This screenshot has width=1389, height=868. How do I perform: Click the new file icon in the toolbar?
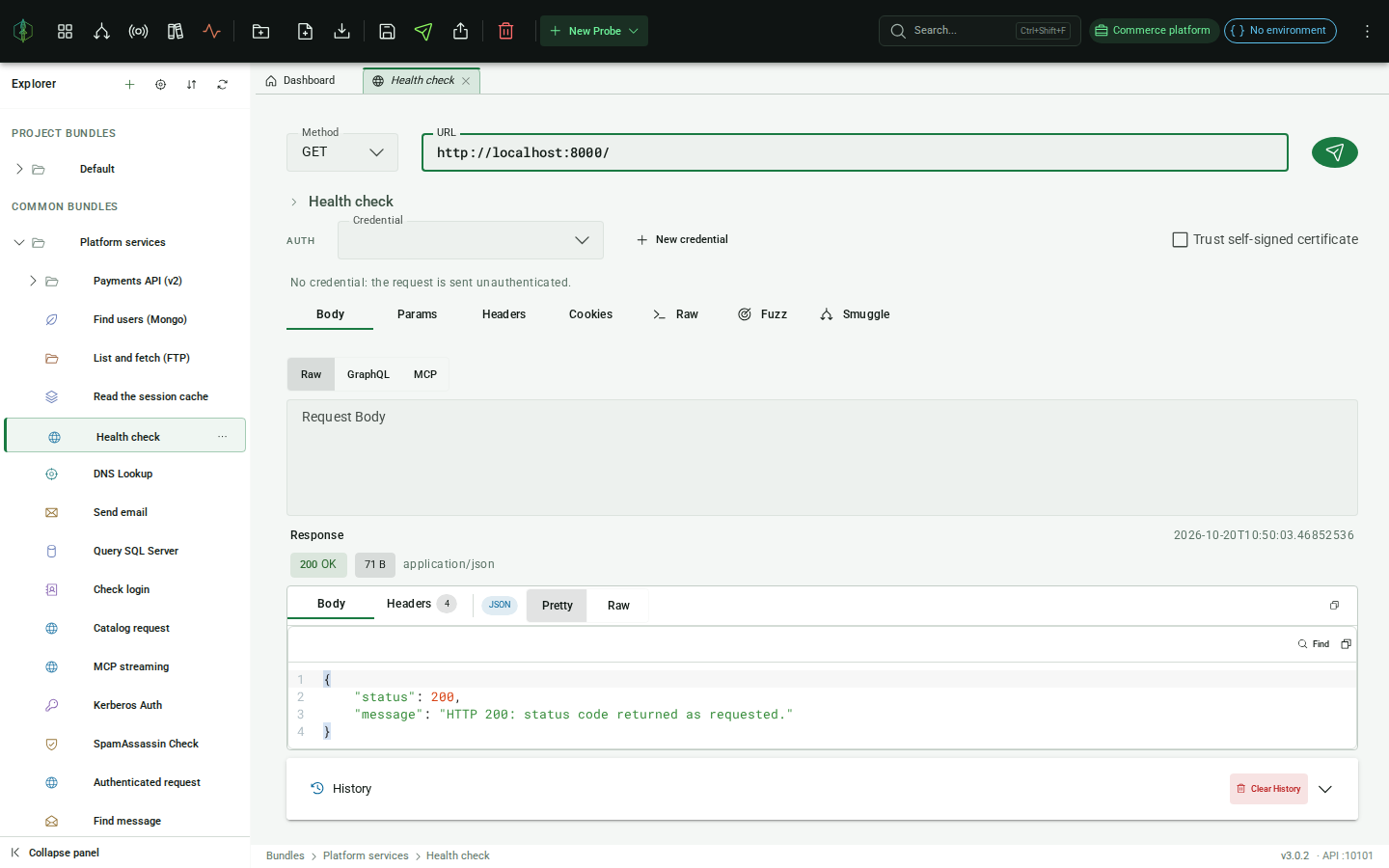click(305, 31)
